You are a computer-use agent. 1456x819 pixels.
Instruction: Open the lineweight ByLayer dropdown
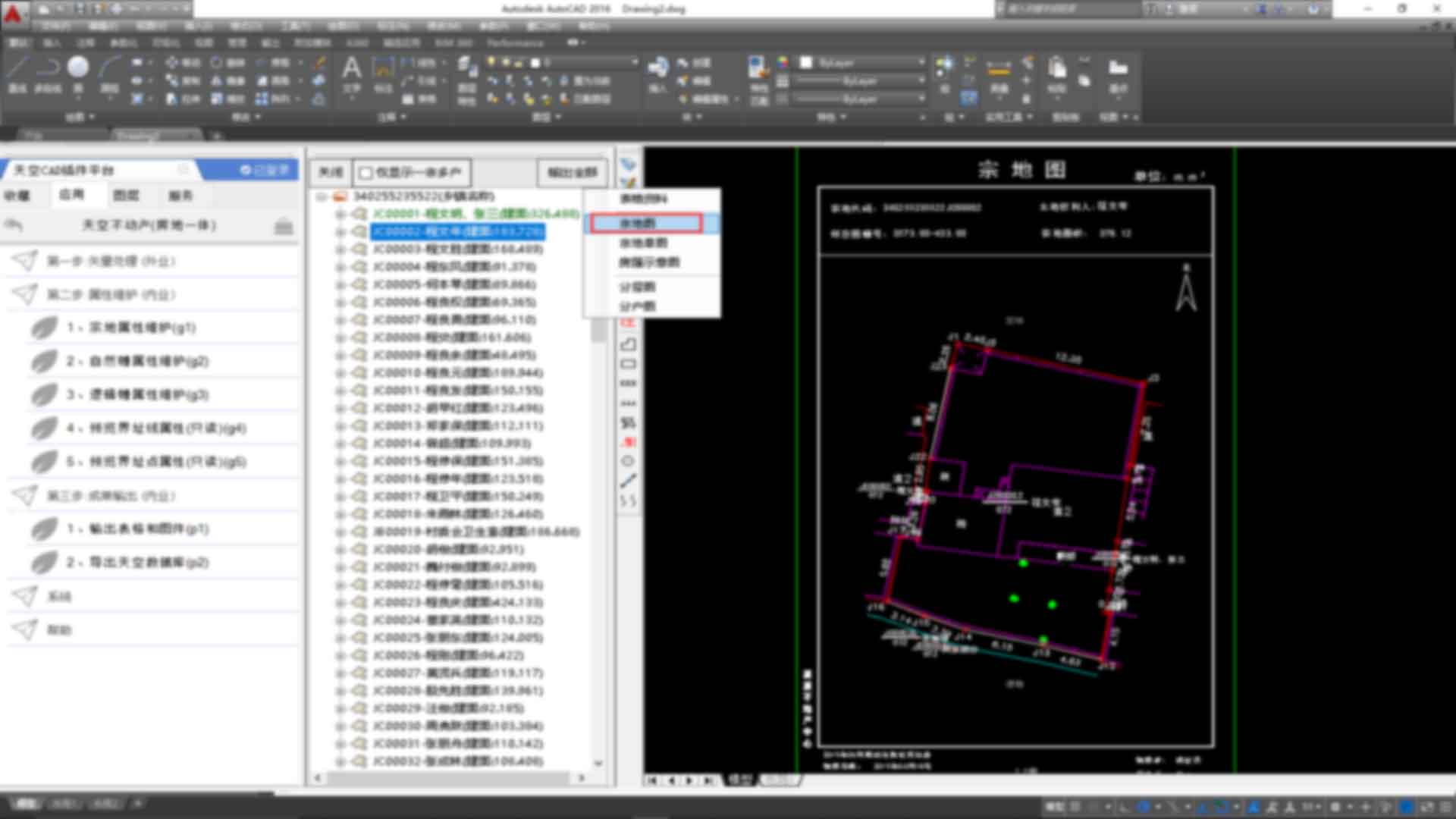tap(862, 80)
